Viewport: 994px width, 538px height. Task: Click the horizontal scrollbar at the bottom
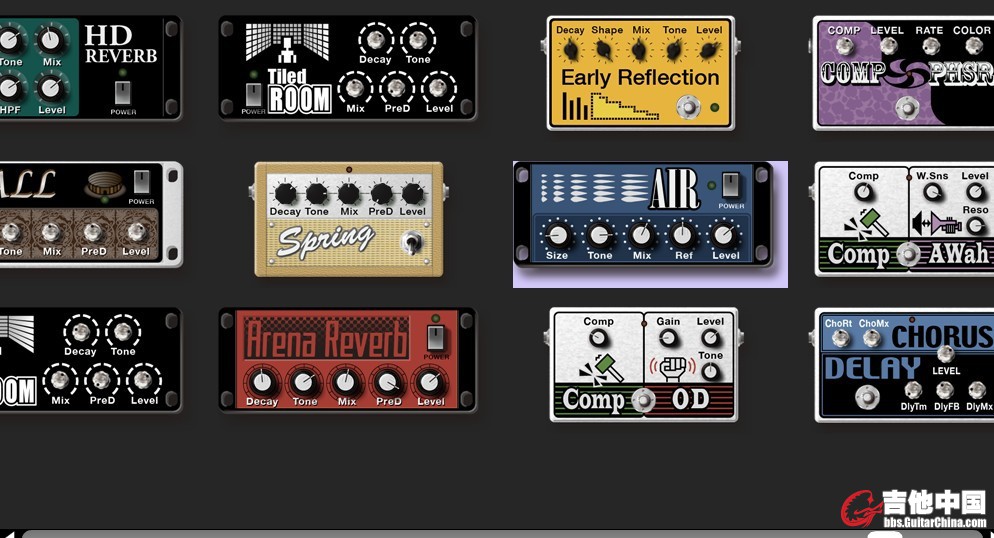[x=450, y=533]
